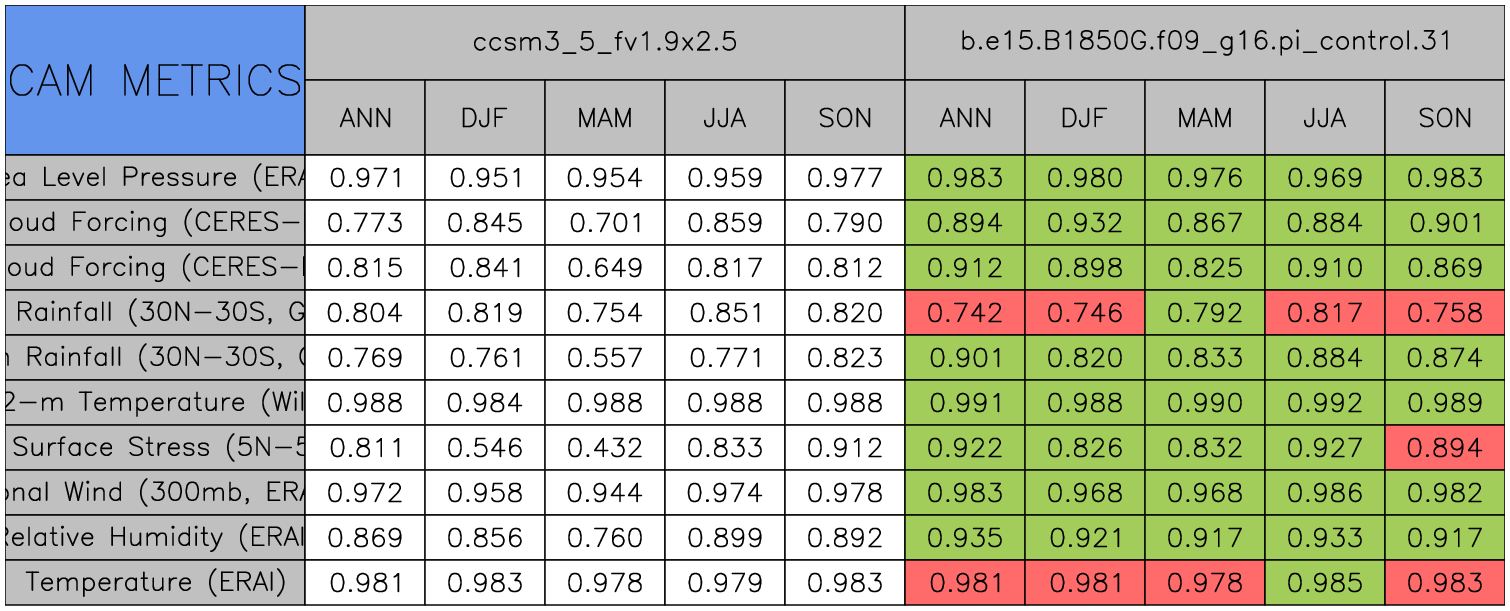Click the 0.546 value cell
Viewport: 1510px width, 611px height.
485,447
